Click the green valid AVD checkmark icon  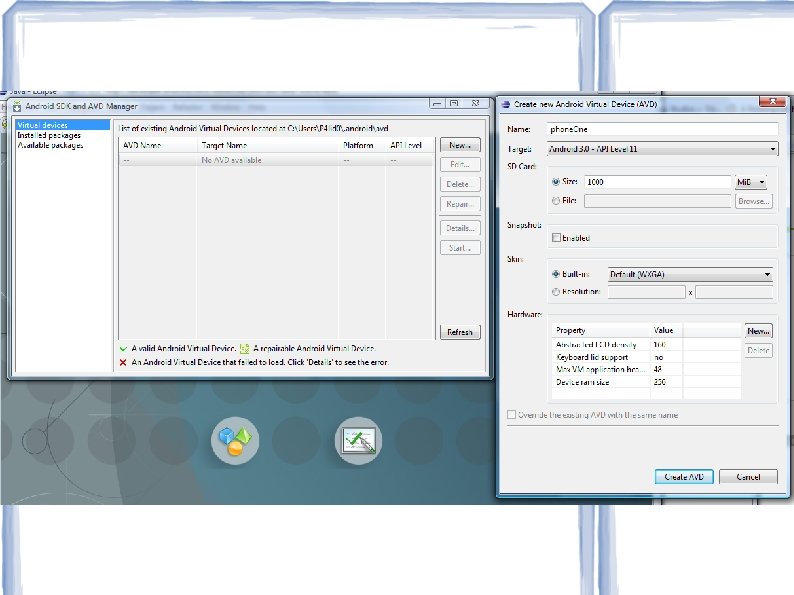123,348
